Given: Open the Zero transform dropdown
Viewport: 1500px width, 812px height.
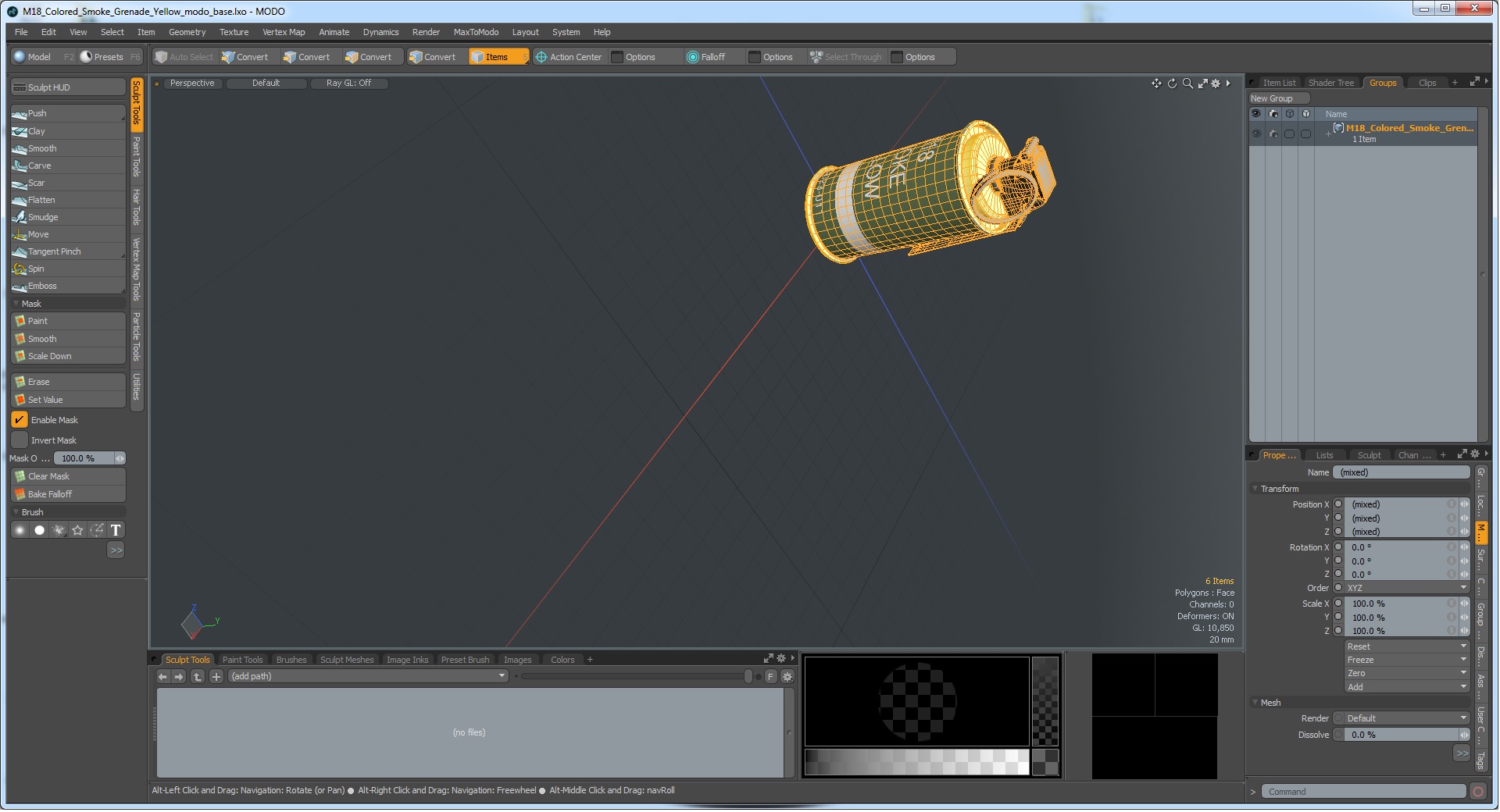Looking at the screenshot, I should (1407, 673).
